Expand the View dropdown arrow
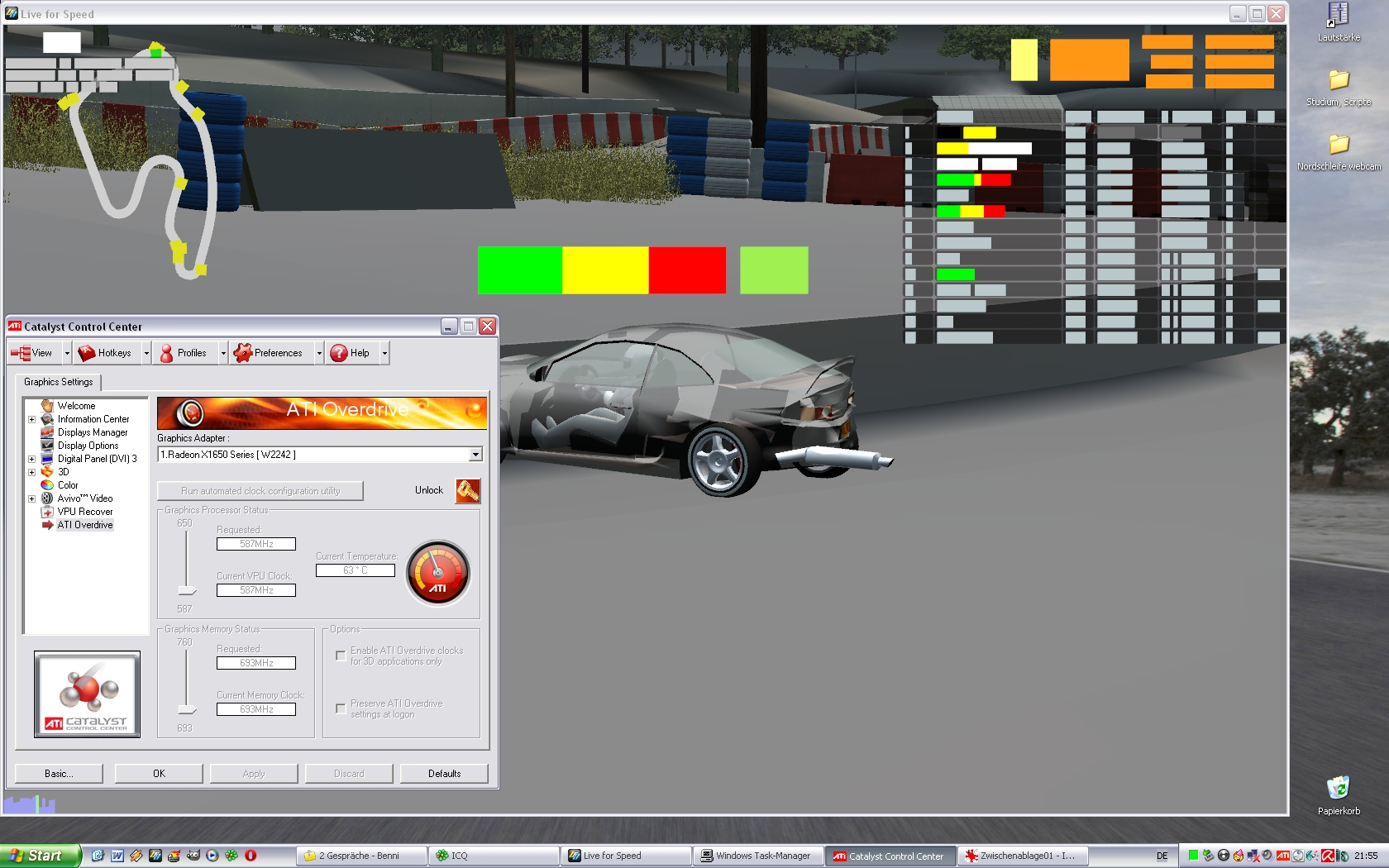Viewport: 1389px width, 868px height. tap(67, 353)
